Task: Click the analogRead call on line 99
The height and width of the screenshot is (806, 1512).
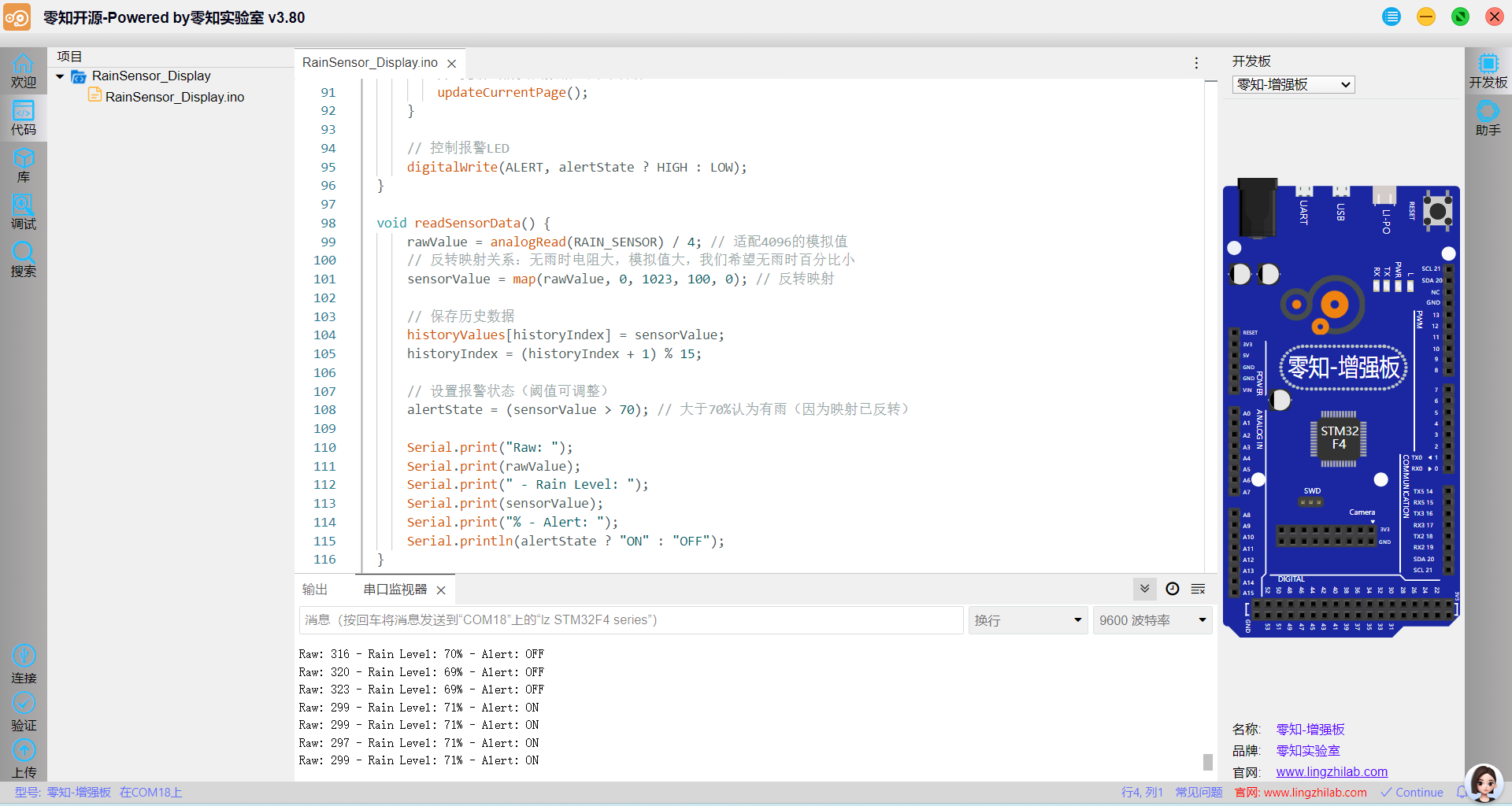Action: tap(528, 242)
